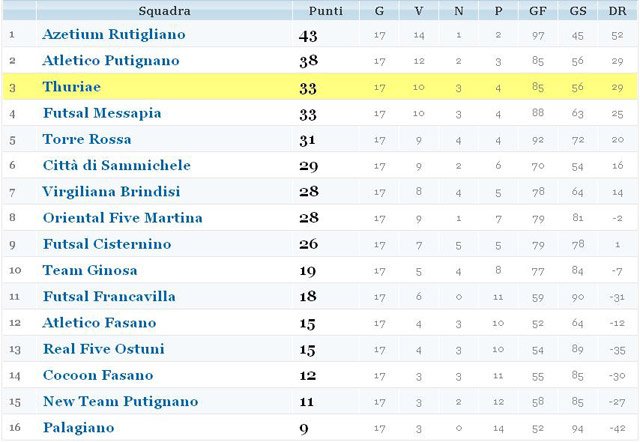Select the highlighted Thuriae team link
The height and width of the screenshot is (442, 640).
(72, 87)
